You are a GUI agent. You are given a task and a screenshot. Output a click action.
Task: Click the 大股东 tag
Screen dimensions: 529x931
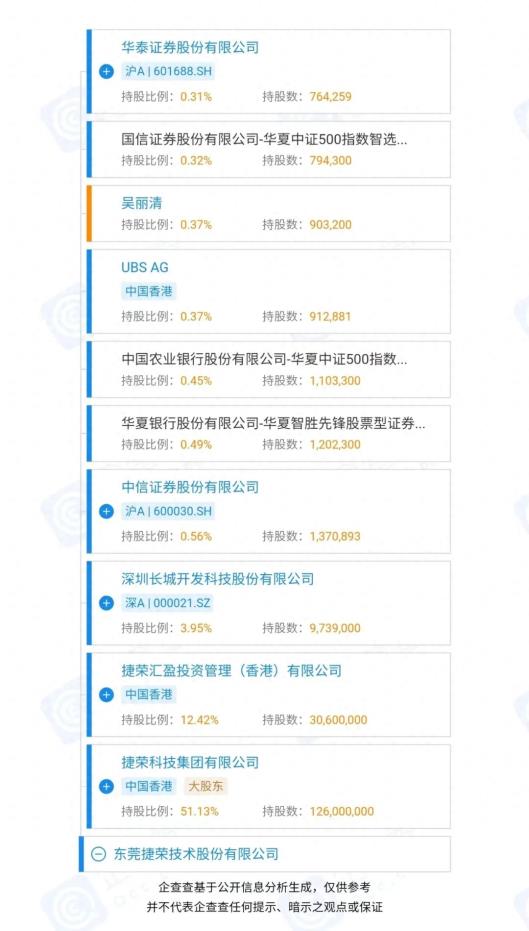[205, 786]
